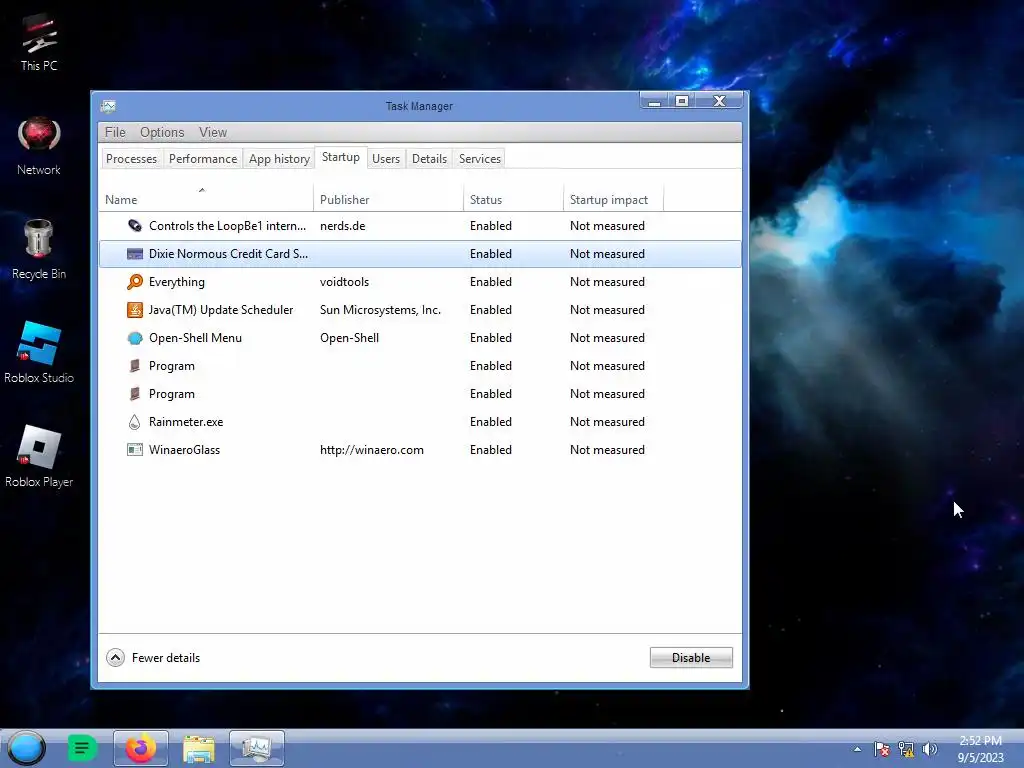Select the Startup tab

pyautogui.click(x=341, y=157)
